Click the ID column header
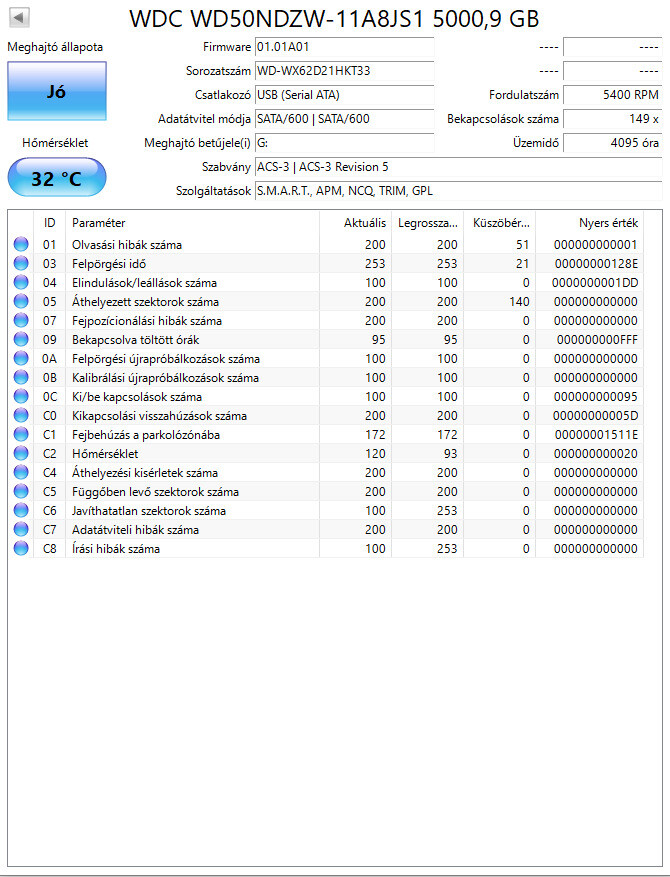 pyautogui.click(x=50, y=223)
